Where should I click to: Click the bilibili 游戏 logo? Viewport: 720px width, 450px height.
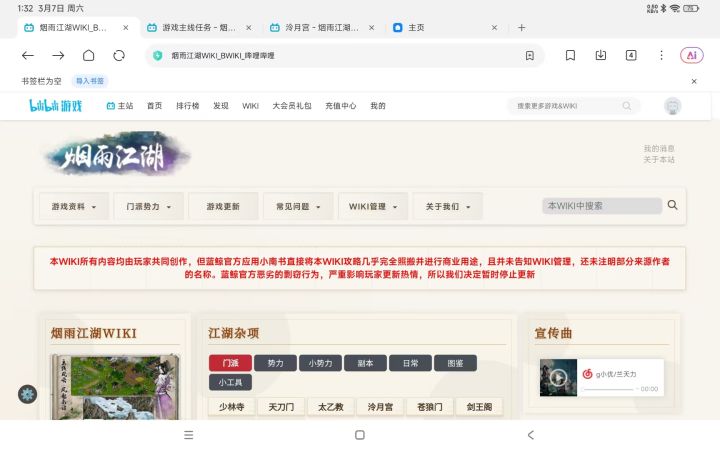tap(56, 106)
